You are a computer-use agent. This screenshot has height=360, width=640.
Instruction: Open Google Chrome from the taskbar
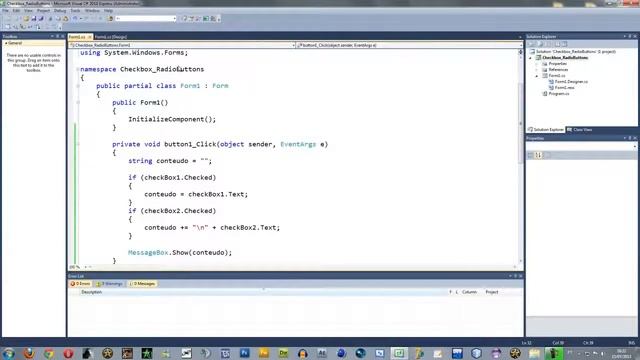coord(49,353)
